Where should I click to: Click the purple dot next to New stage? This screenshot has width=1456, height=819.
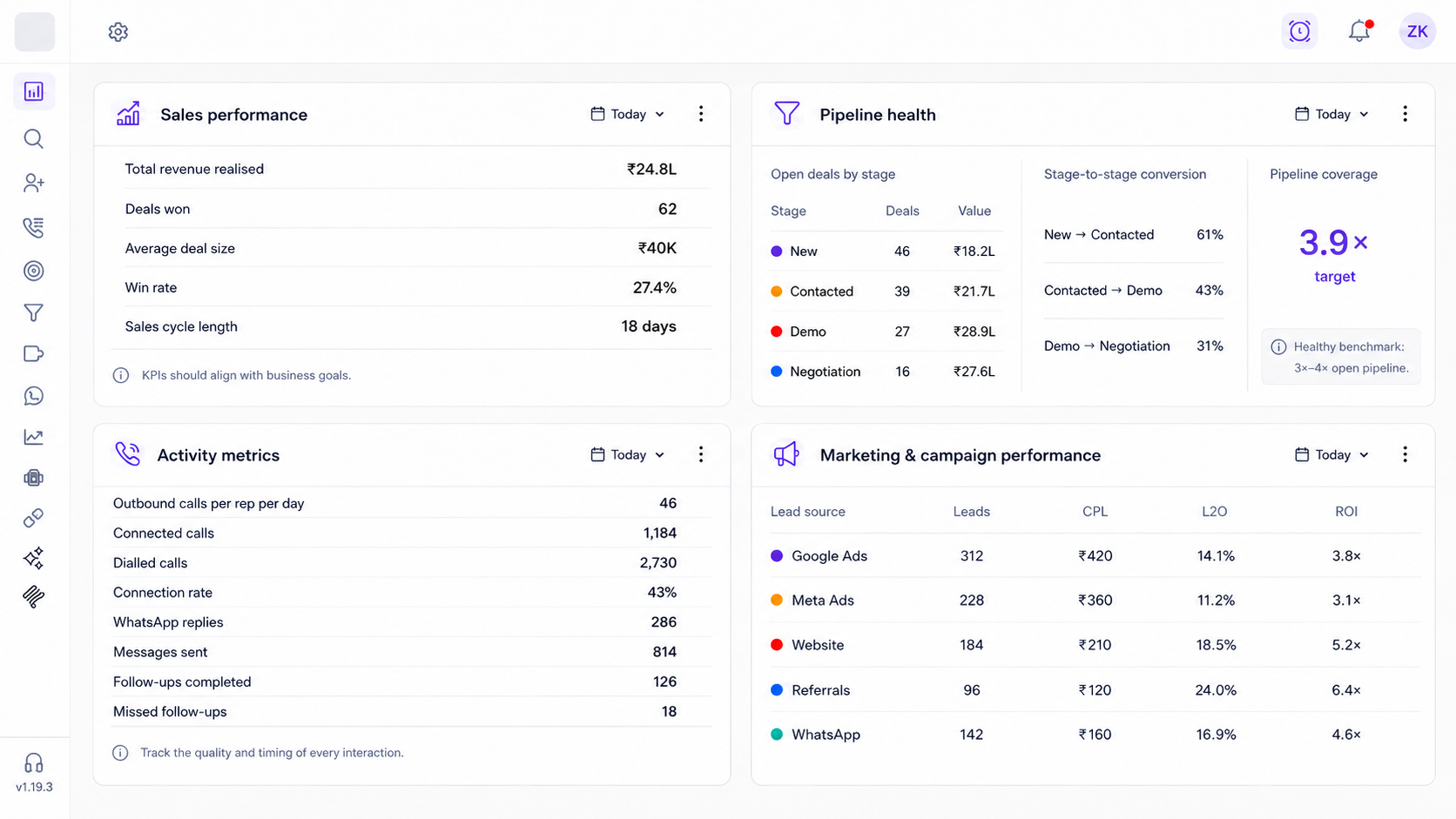click(x=777, y=252)
